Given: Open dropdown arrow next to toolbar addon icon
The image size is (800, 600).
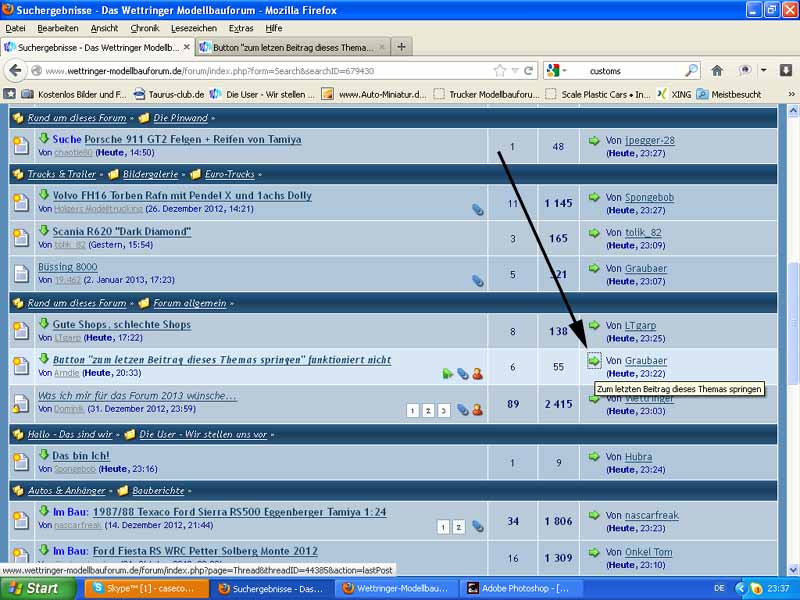Looking at the screenshot, I should pos(763,70).
